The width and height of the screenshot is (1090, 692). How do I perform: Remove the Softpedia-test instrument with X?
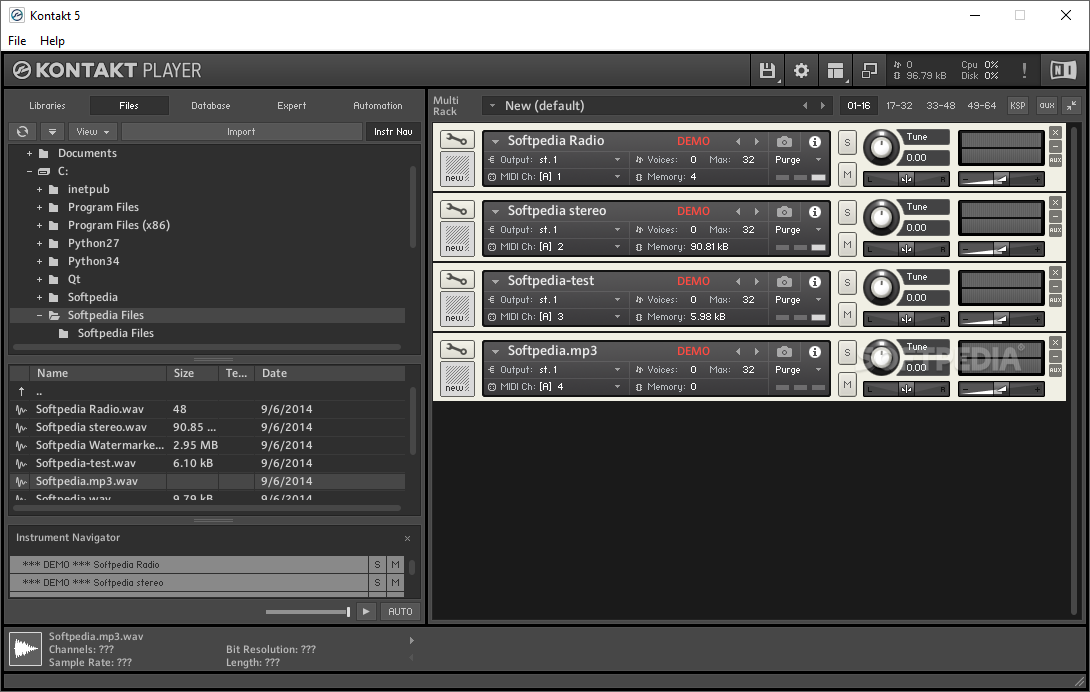tap(1055, 273)
